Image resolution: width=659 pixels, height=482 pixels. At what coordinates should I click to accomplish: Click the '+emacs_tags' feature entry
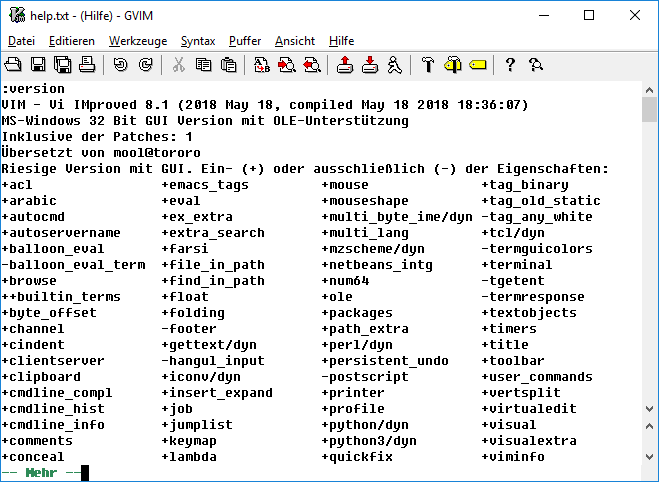205,184
